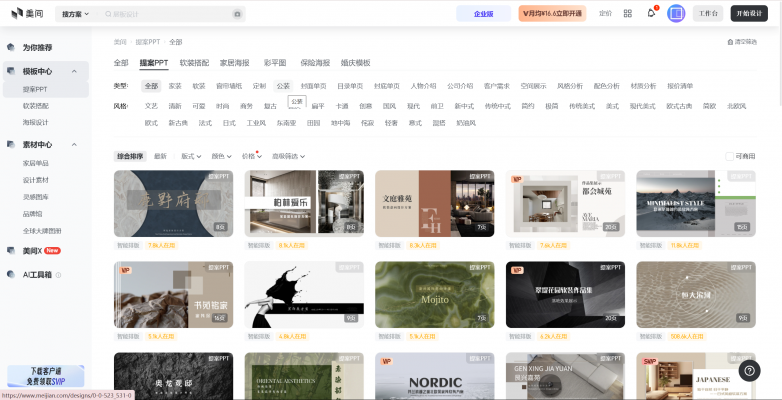The image size is (782, 400).
Task: Open the 价格 price dropdown
Action: 252,156
